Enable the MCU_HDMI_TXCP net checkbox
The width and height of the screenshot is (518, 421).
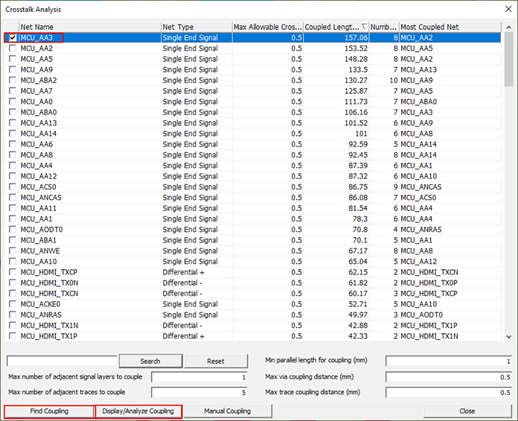(x=12, y=272)
